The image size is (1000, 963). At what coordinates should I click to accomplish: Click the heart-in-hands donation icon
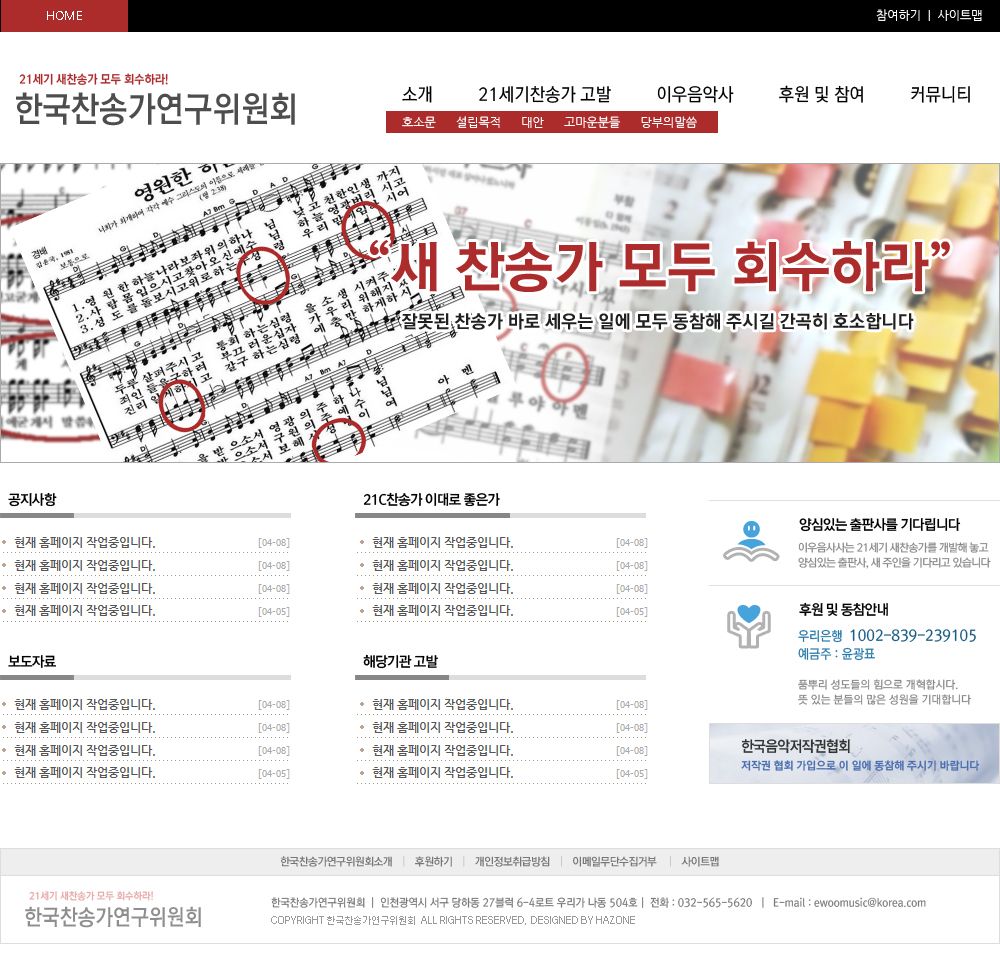[x=749, y=625]
